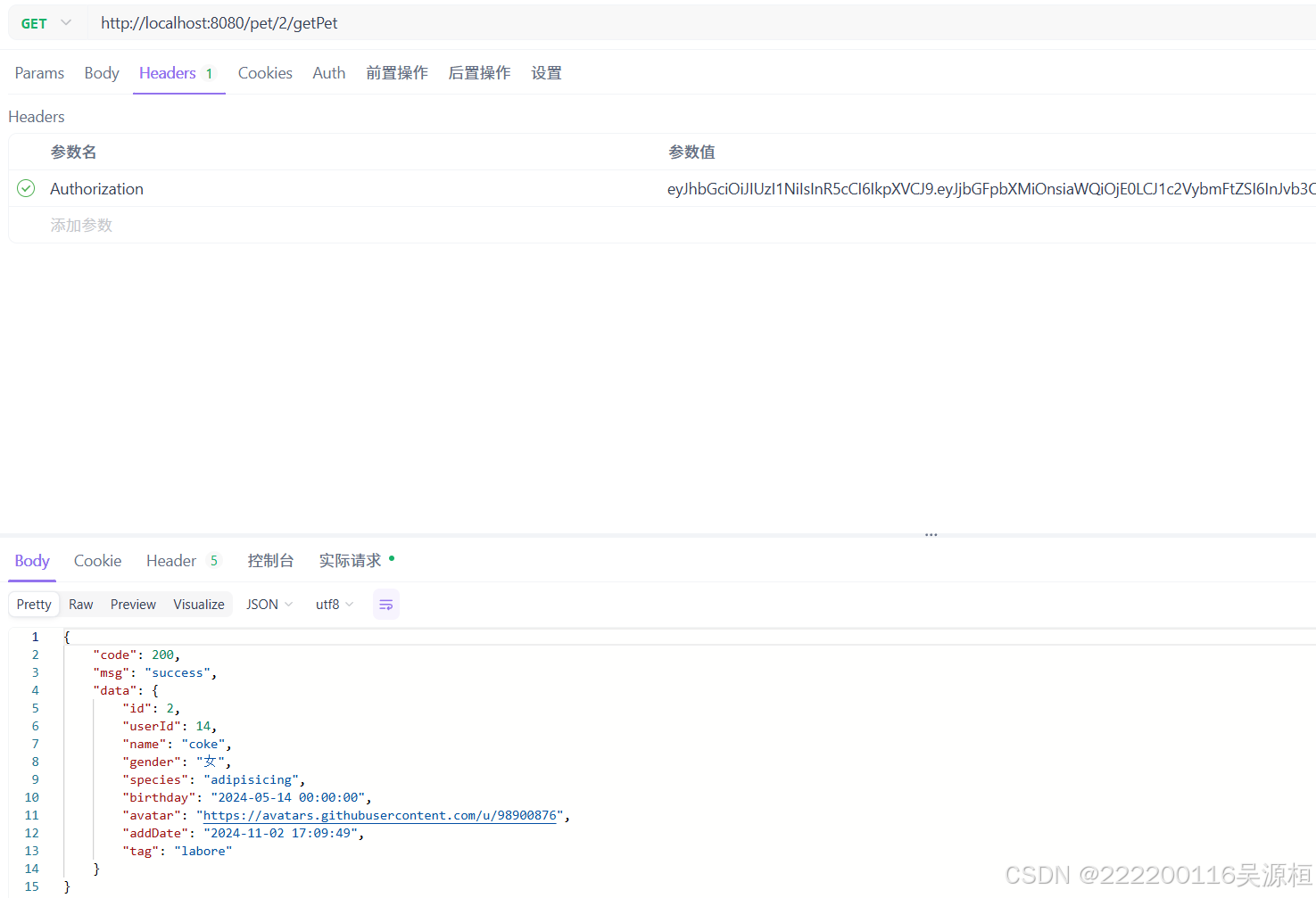Click the 参数名 column header
This screenshot has width=1316, height=898.
[x=73, y=152]
